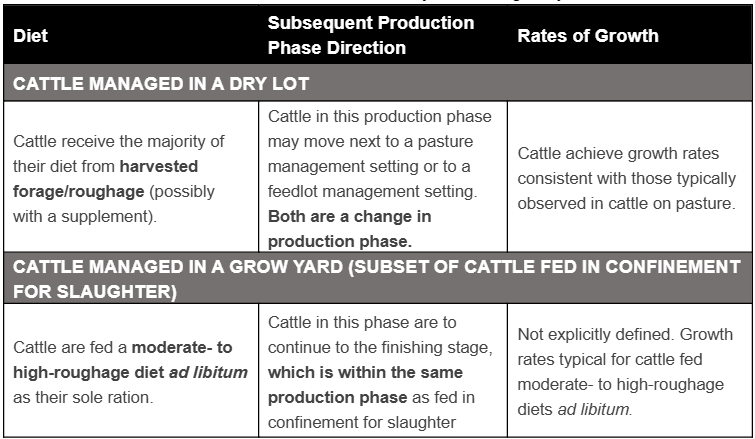This screenshot has width=755, height=439.
Task: Click "typically observed in cattle on pasture" text
Action: 626,200
